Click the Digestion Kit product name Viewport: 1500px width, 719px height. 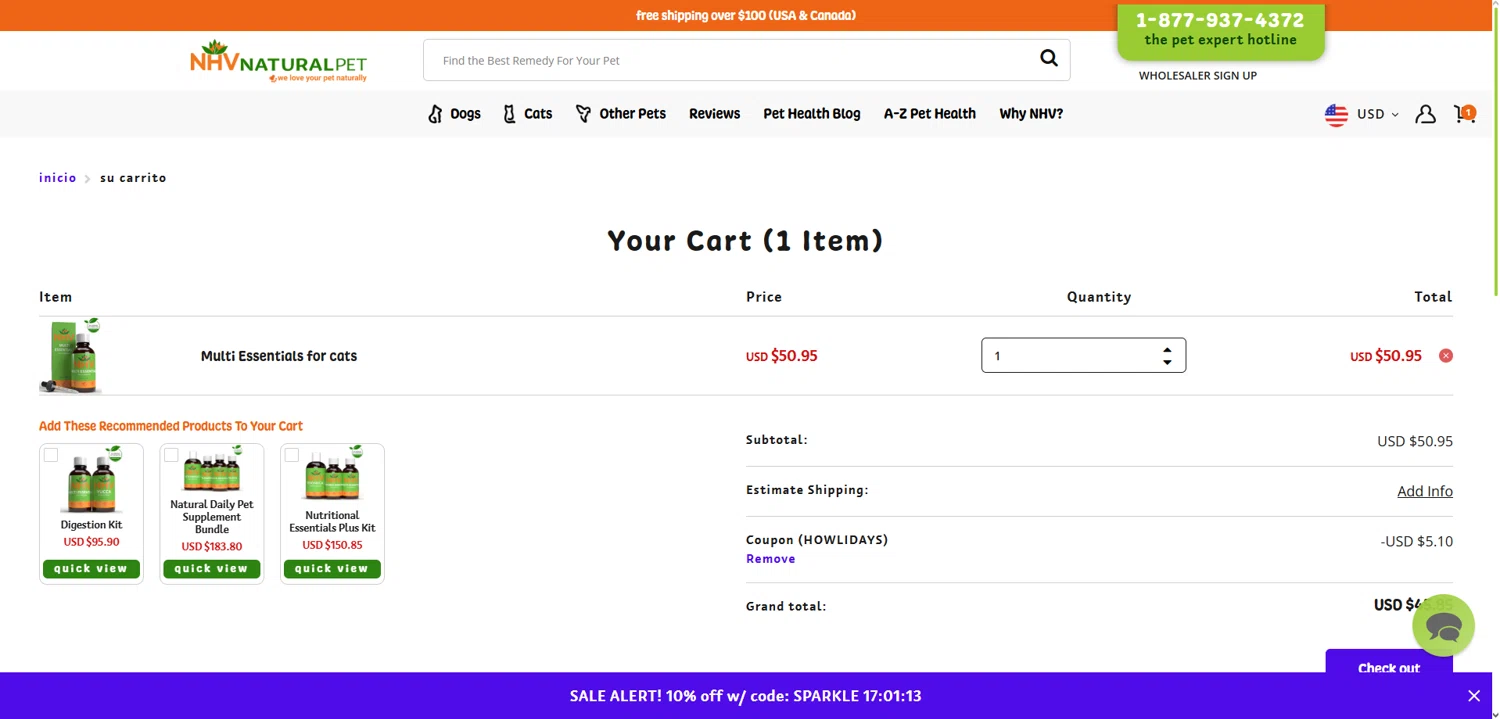(91, 525)
